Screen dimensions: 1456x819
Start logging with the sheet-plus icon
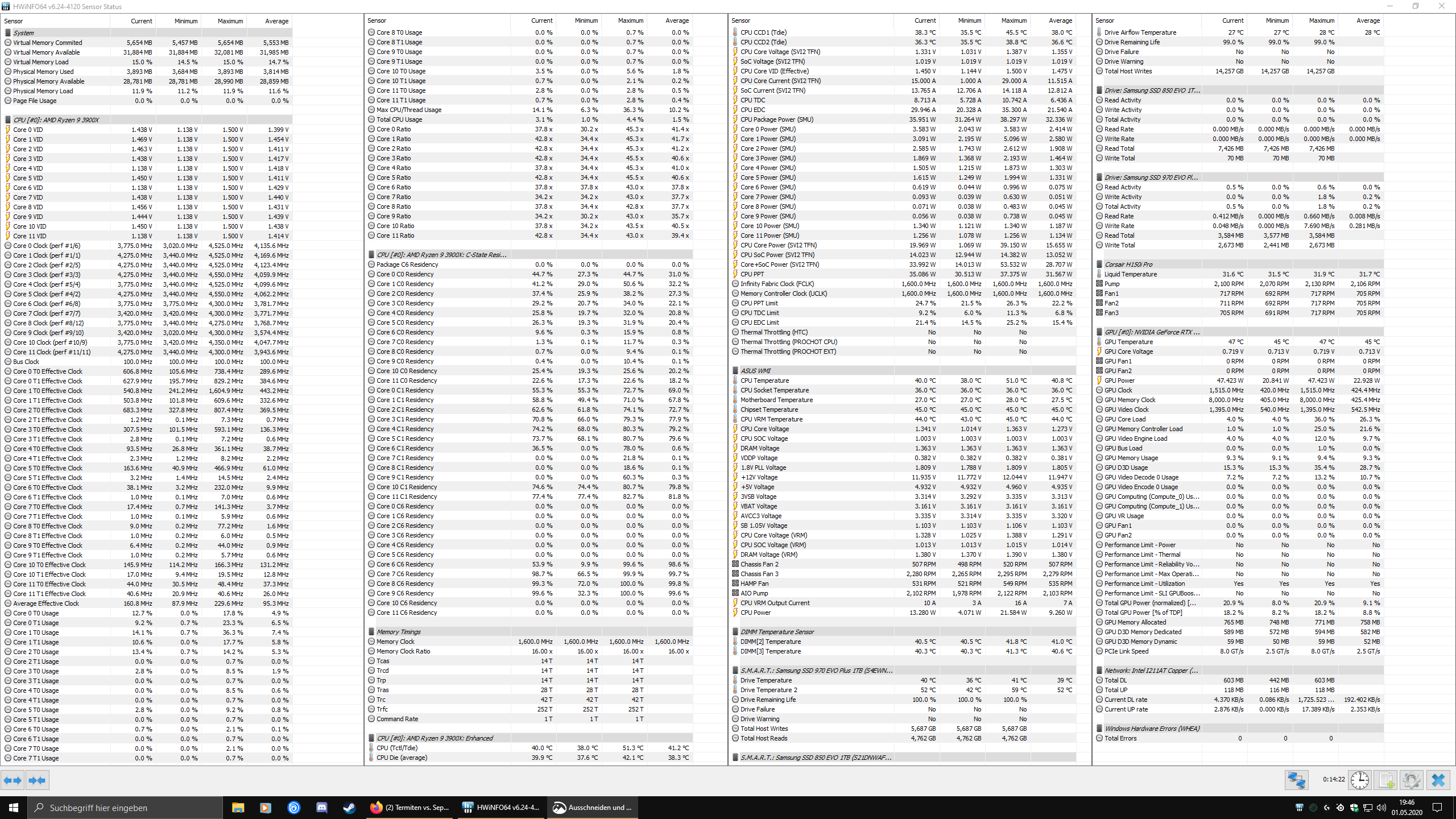pyautogui.click(x=1385, y=780)
